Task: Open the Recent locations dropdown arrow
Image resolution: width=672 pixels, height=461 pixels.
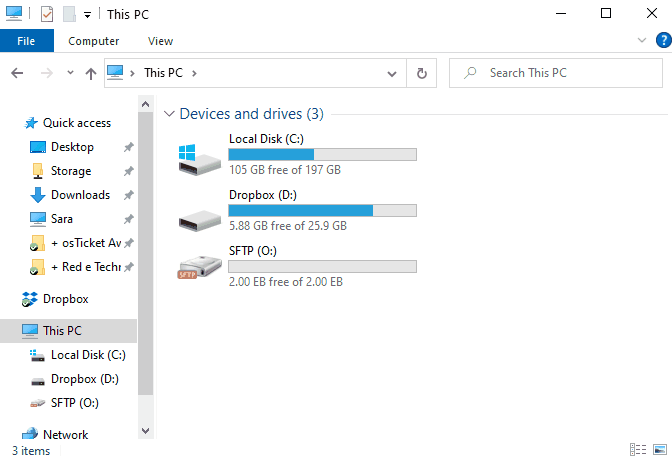Action: coord(70,72)
